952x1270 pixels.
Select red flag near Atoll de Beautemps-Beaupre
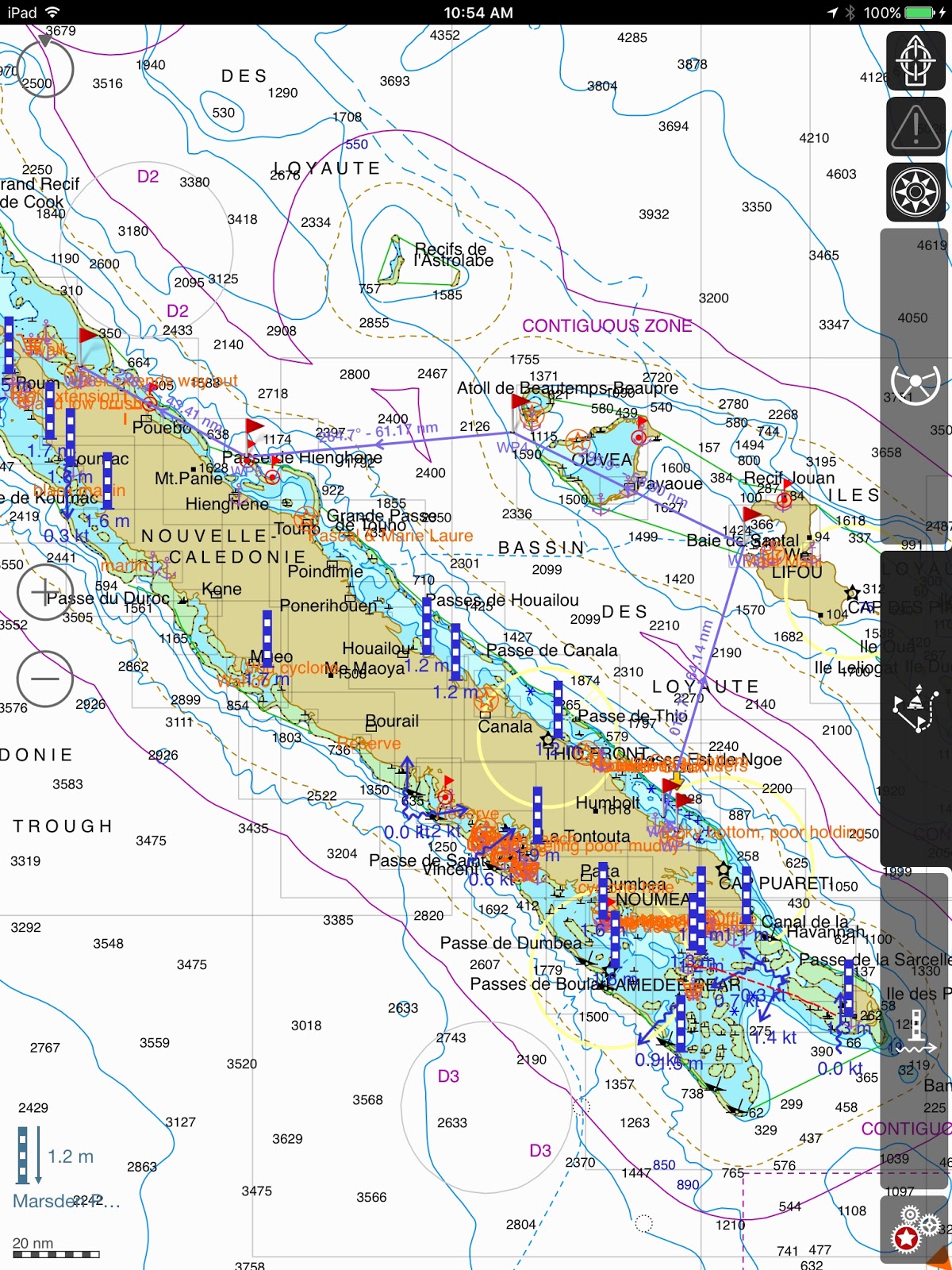click(520, 402)
